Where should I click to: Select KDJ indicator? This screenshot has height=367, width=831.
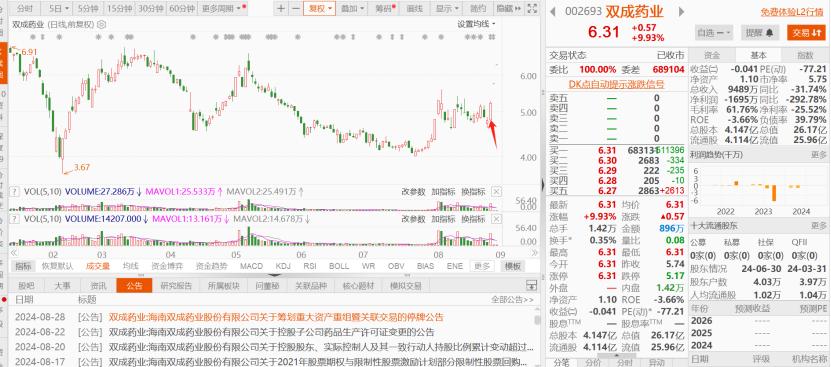(x=283, y=266)
